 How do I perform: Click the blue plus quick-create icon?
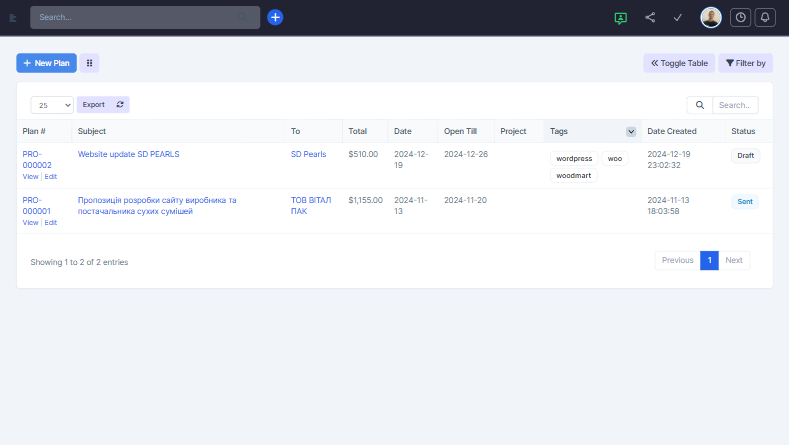(275, 17)
